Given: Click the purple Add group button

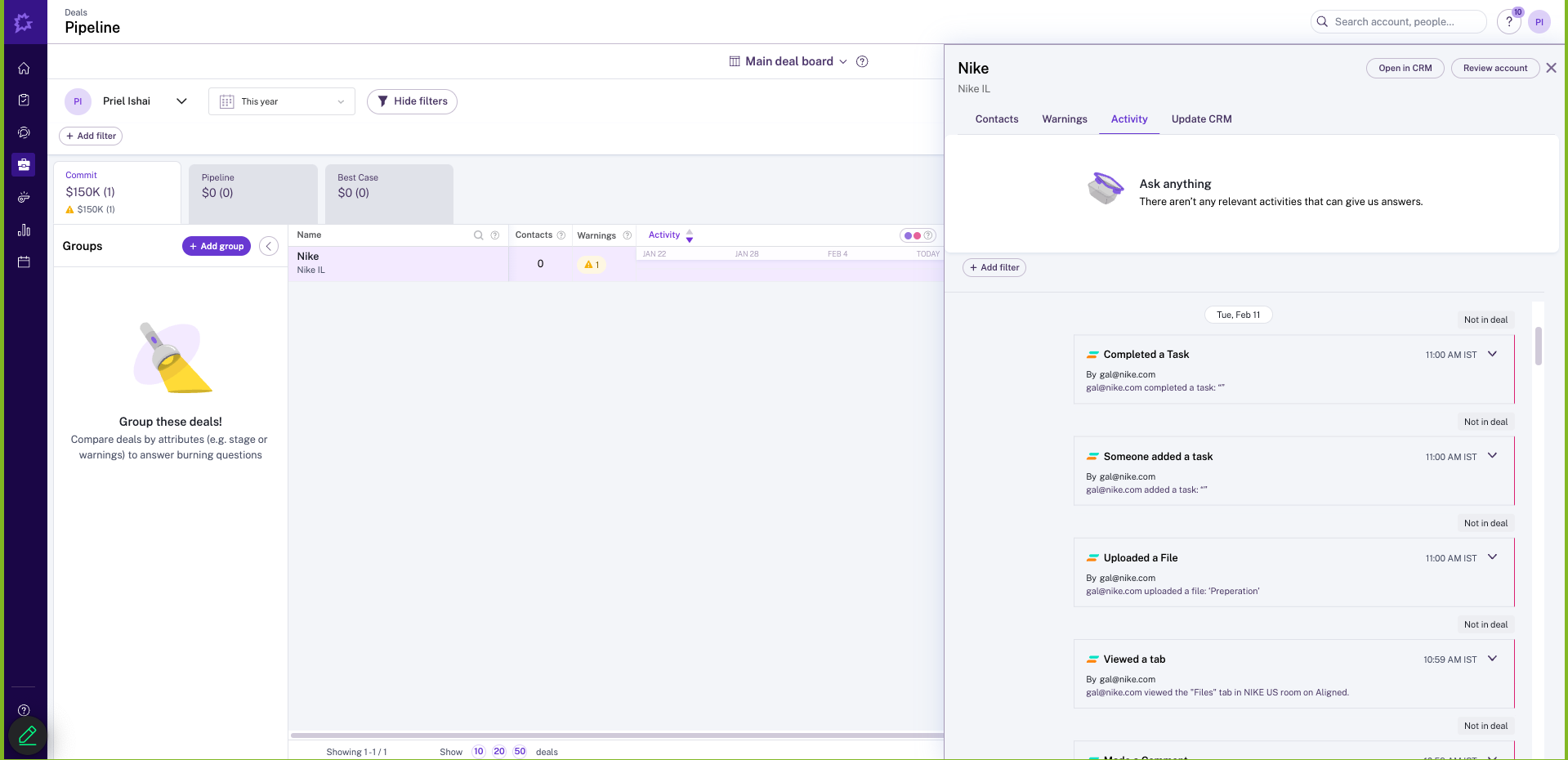Looking at the screenshot, I should coord(217,246).
